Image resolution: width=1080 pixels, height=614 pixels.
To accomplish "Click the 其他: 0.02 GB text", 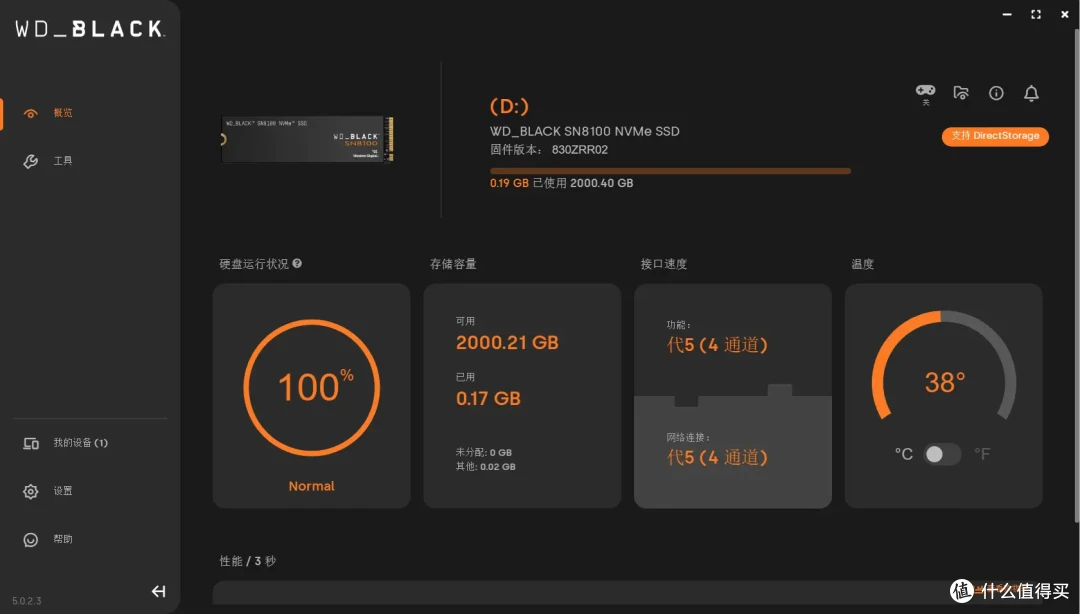I will click(x=486, y=467).
